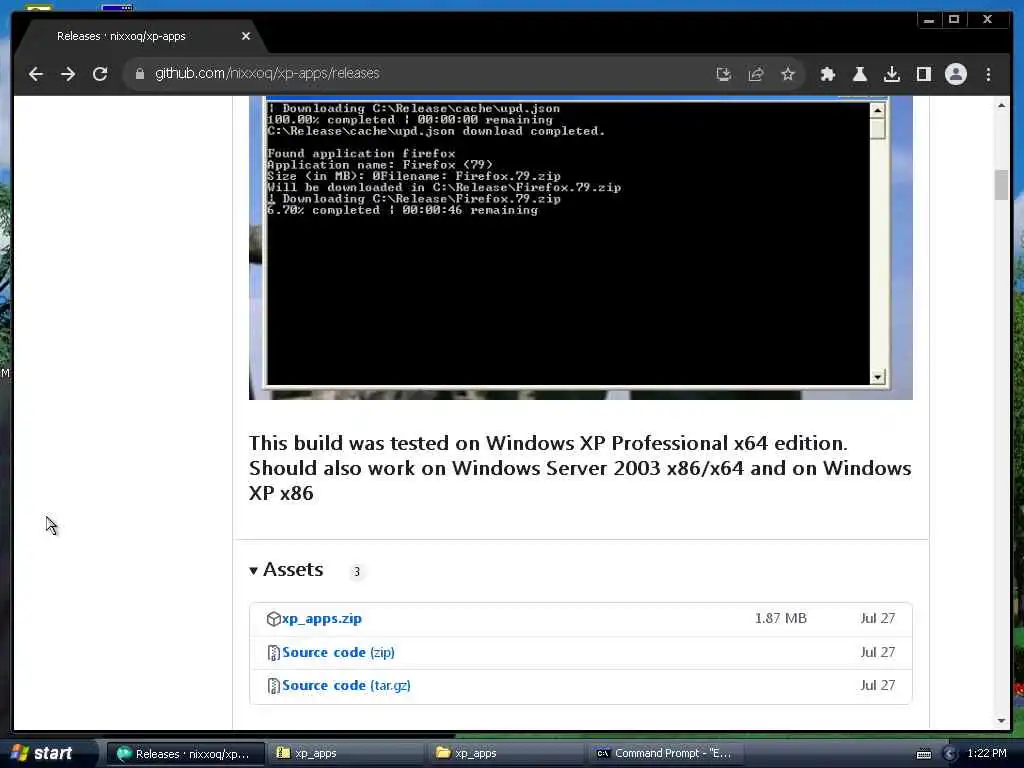Click the assets count badge 3

[357, 571]
